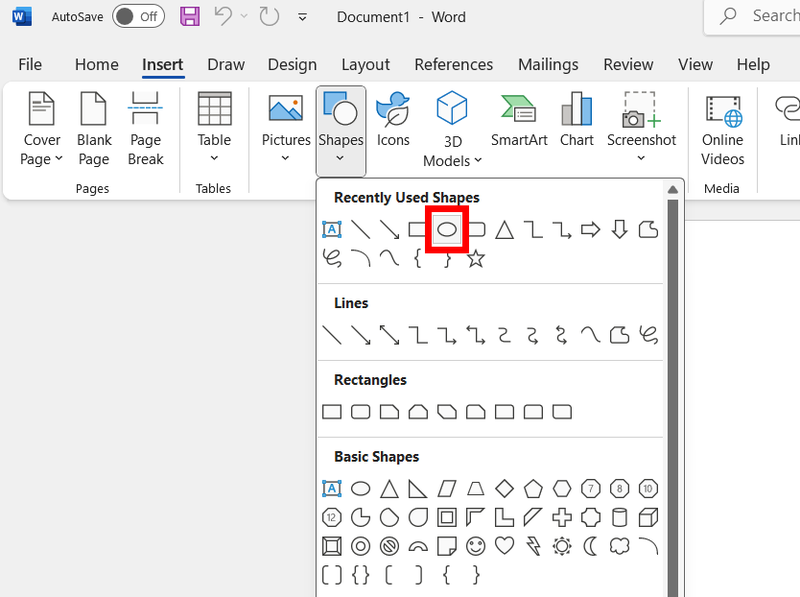
Task: Select the Cube shape in Basic Shapes
Action: (648, 517)
